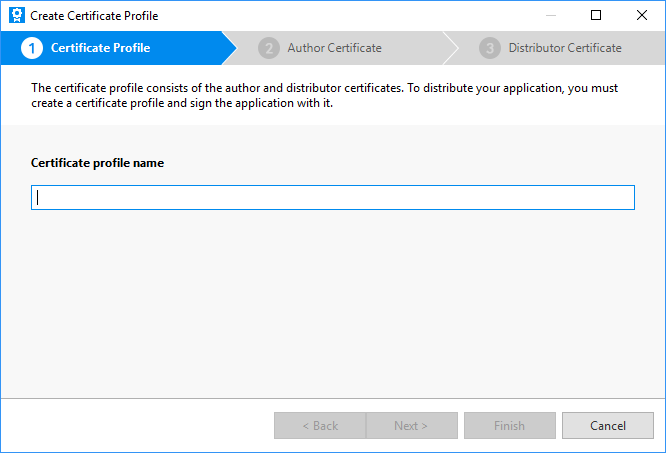Click the step 3 number circle
Viewport: 666px width, 453px height.
pos(489,48)
